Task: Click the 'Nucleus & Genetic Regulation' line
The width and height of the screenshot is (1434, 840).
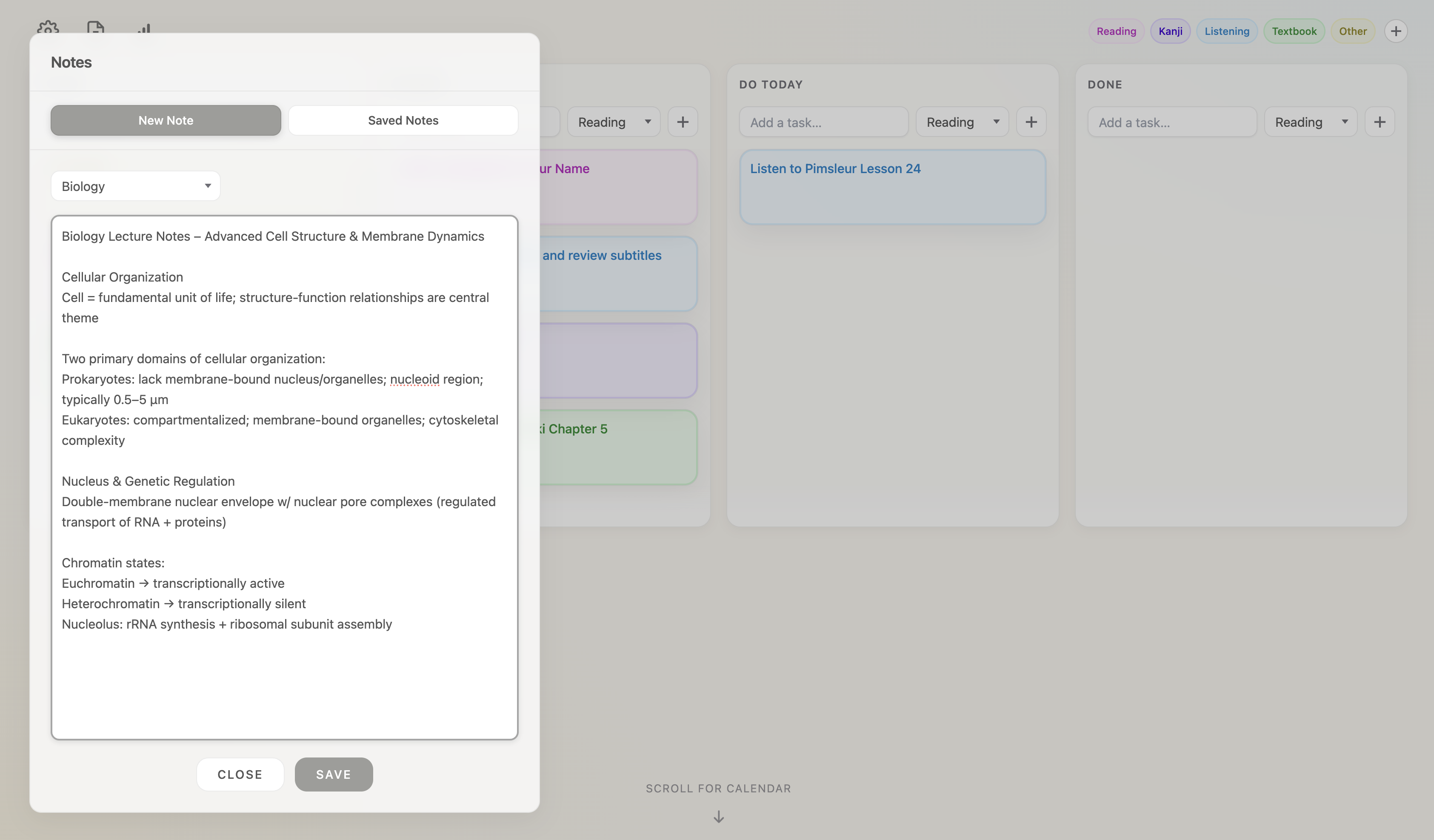Action: (148, 481)
